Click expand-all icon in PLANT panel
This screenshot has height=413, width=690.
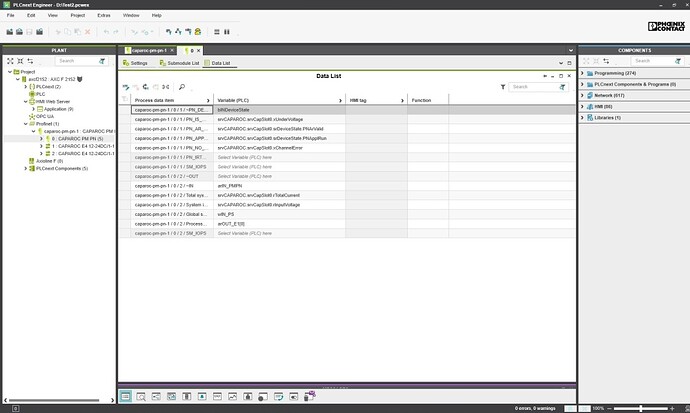click(10, 61)
